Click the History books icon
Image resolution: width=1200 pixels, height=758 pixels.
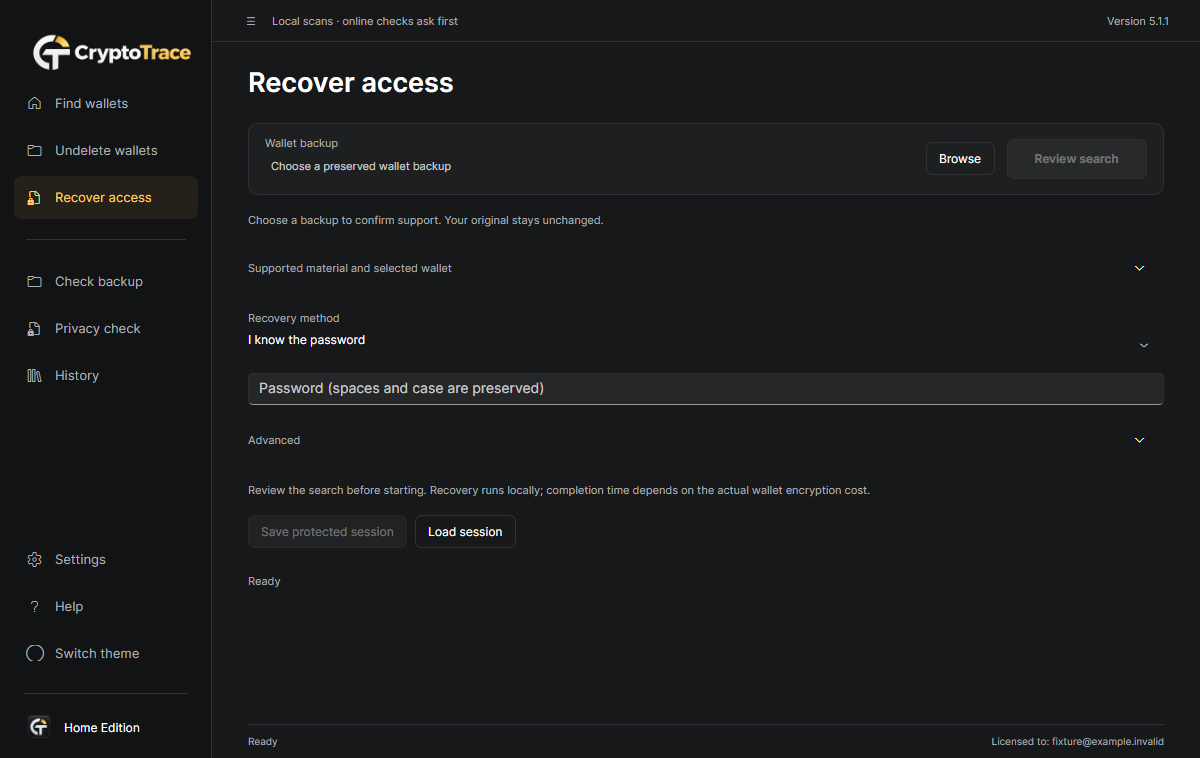tap(35, 375)
